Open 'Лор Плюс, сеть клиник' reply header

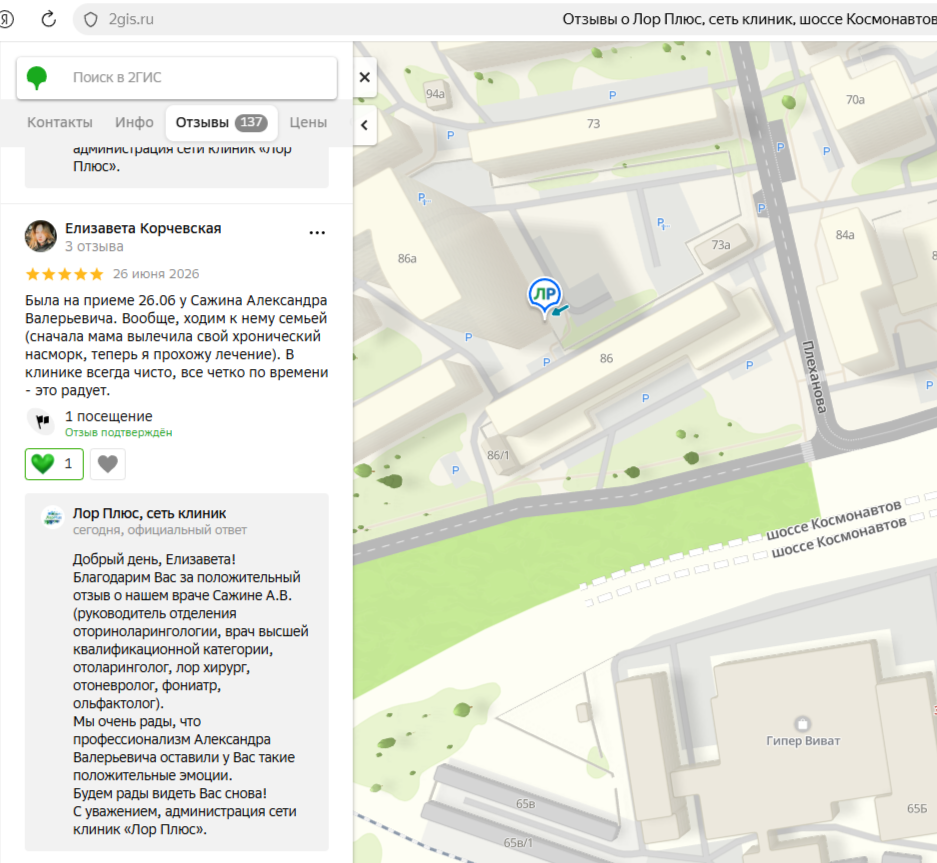[x=149, y=513]
